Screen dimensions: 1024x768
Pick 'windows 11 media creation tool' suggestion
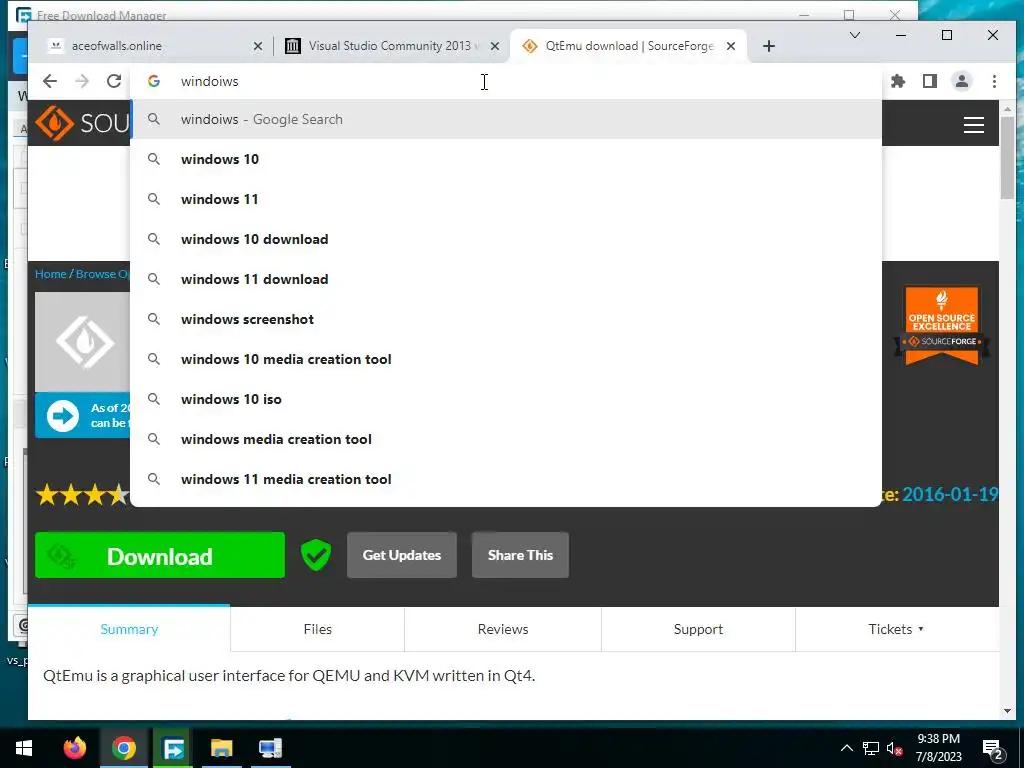[506, 479]
